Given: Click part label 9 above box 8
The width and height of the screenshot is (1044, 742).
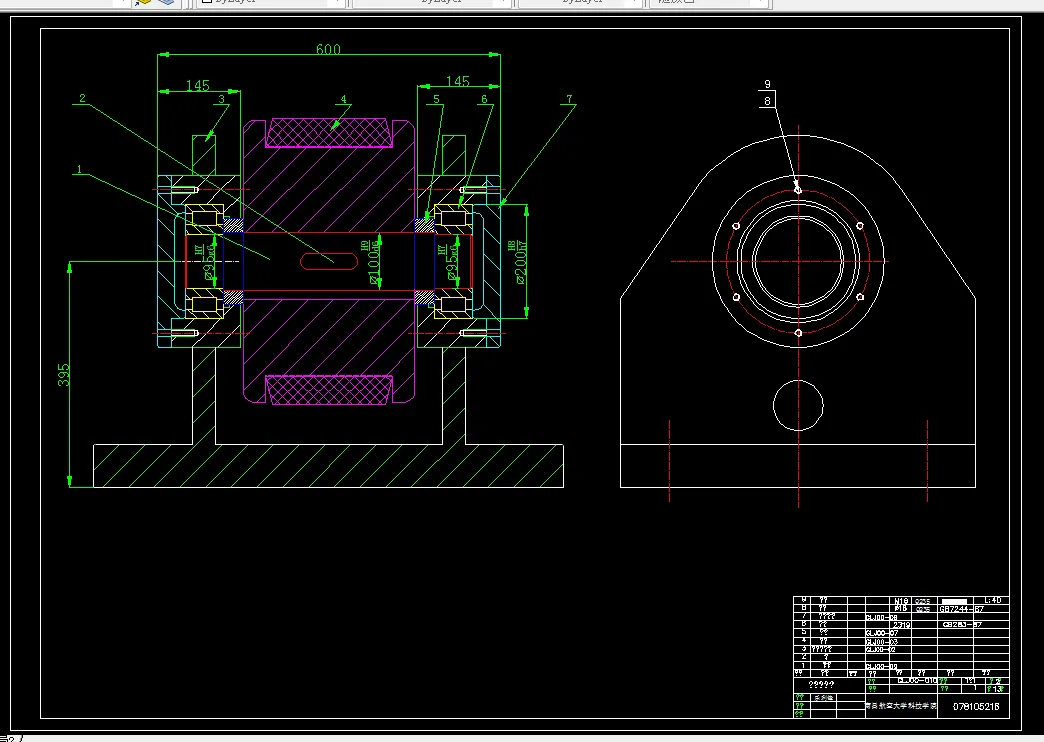Looking at the screenshot, I should [x=767, y=85].
